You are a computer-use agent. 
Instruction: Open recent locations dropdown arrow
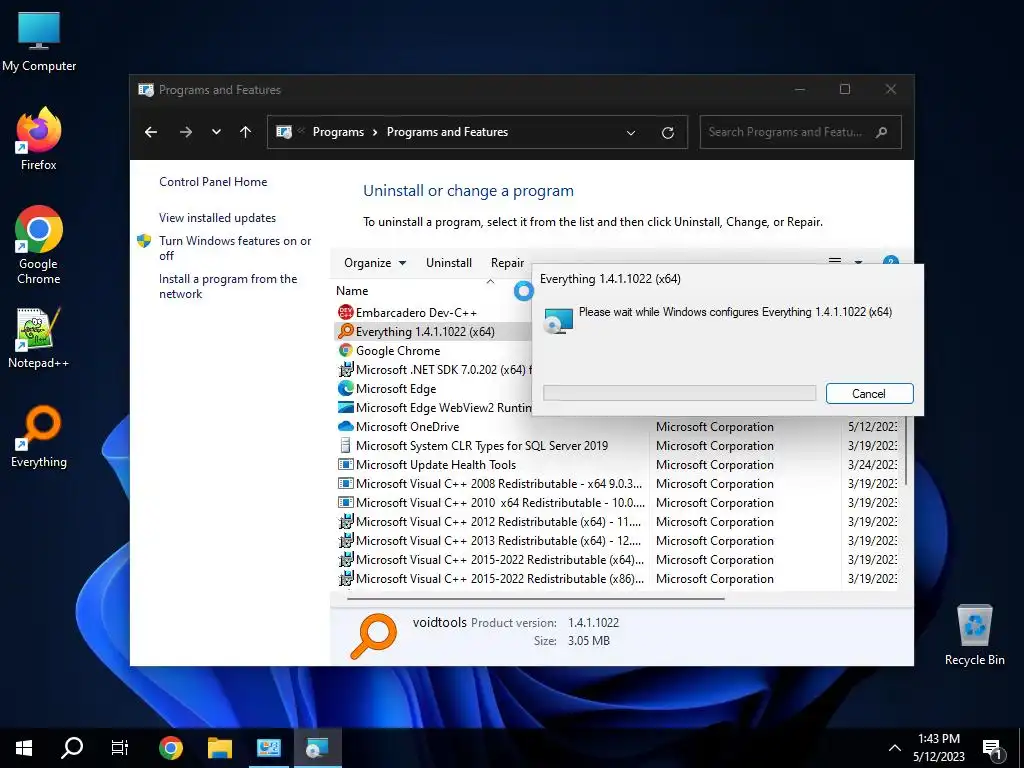216,132
